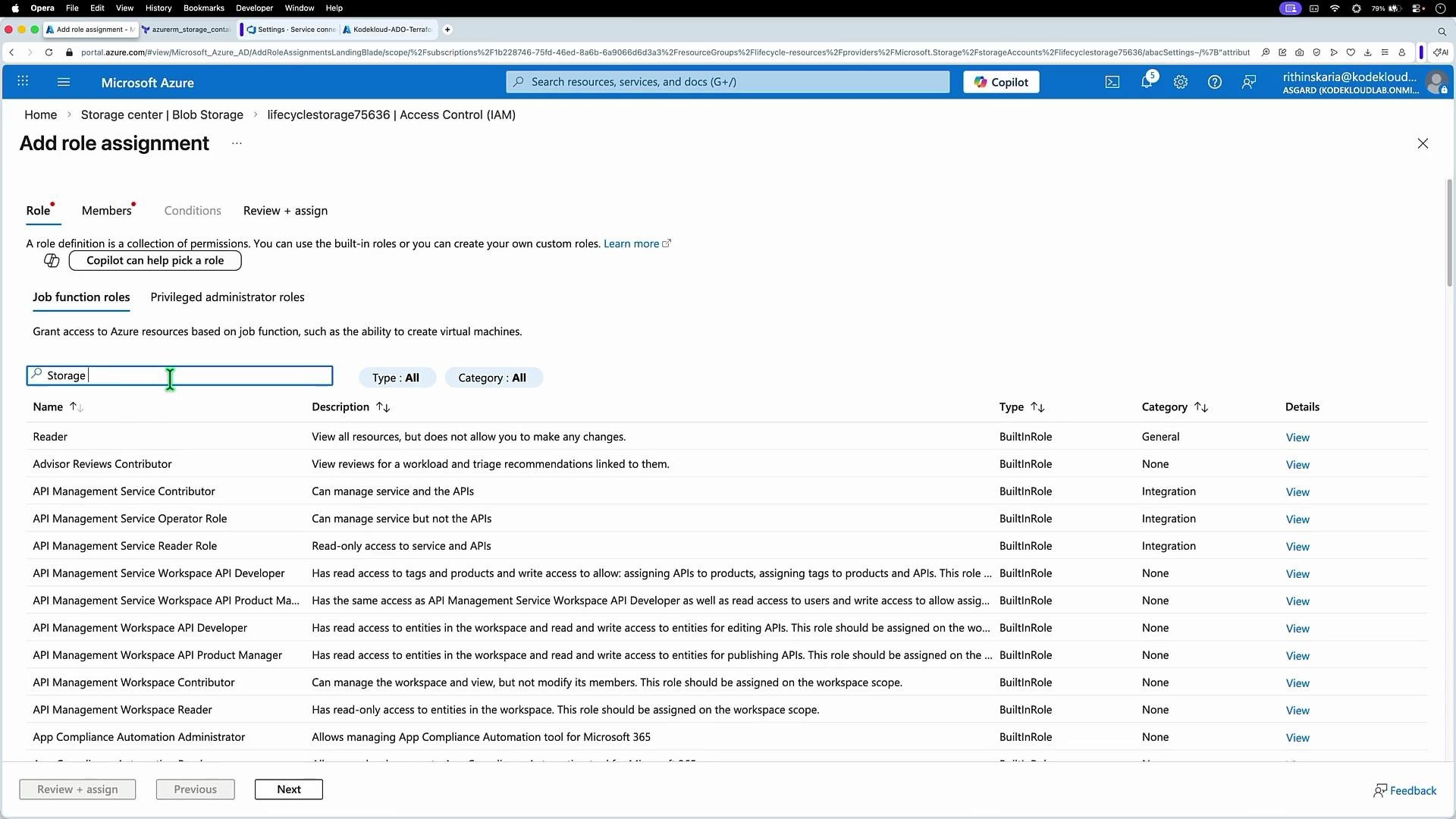Click the page vertical scrollbar
This screenshot has height=819, width=1456.
[x=1449, y=233]
